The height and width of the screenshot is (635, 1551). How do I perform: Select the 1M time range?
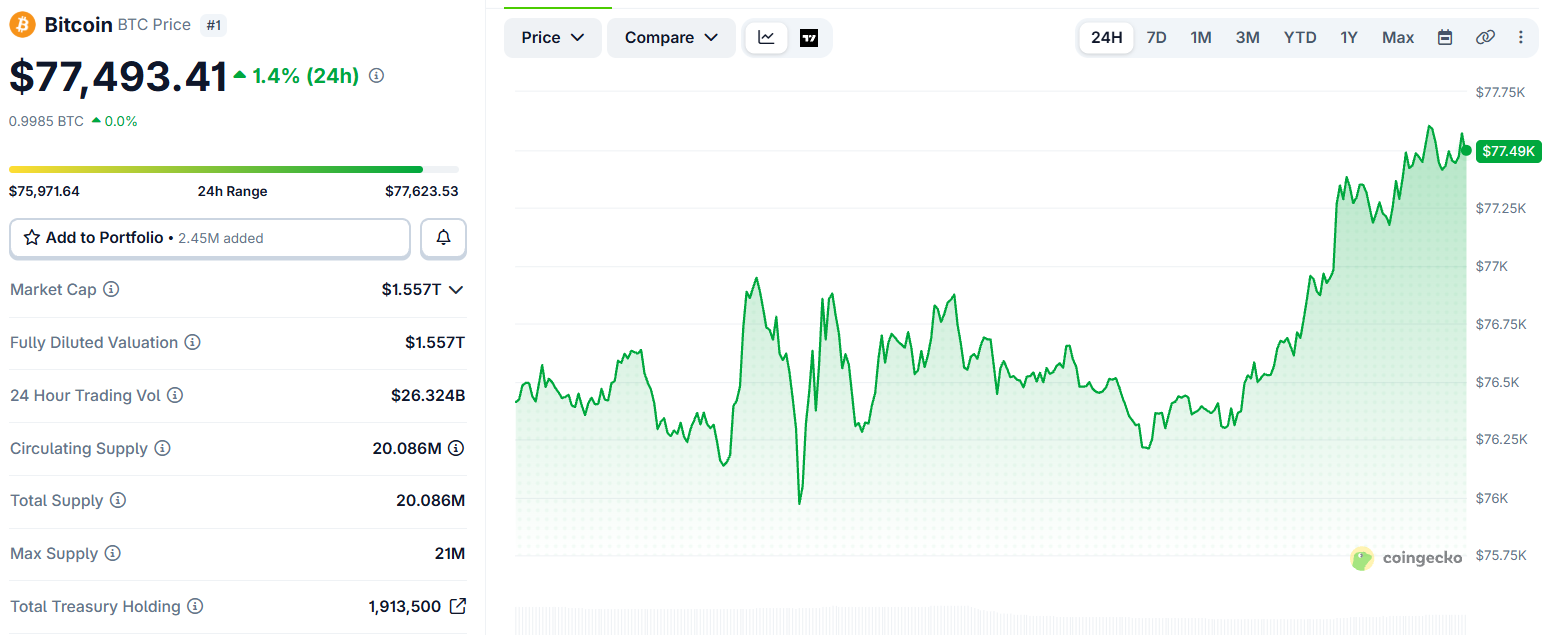pos(1201,38)
